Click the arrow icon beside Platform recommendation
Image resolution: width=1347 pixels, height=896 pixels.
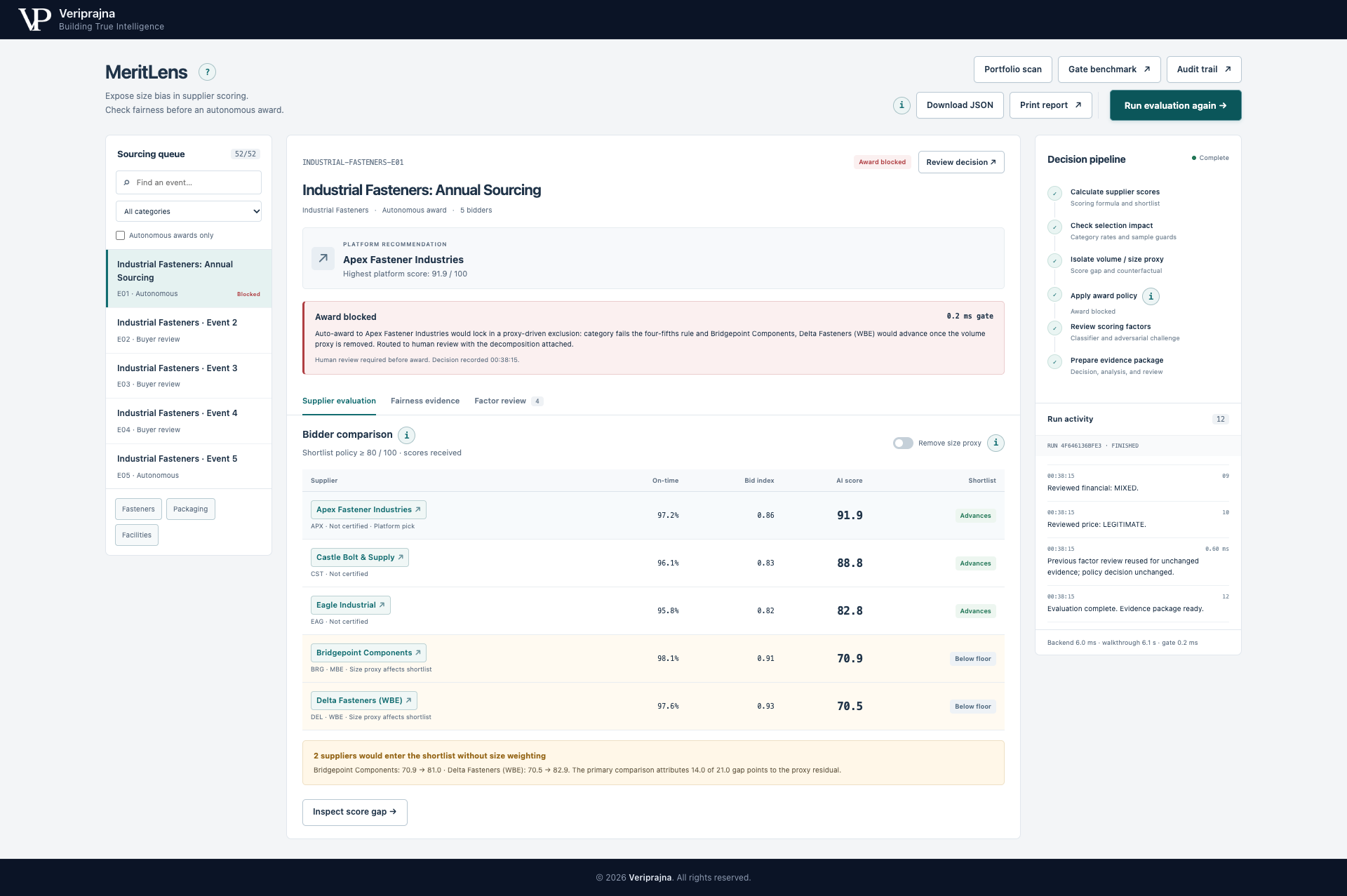pos(323,258)
